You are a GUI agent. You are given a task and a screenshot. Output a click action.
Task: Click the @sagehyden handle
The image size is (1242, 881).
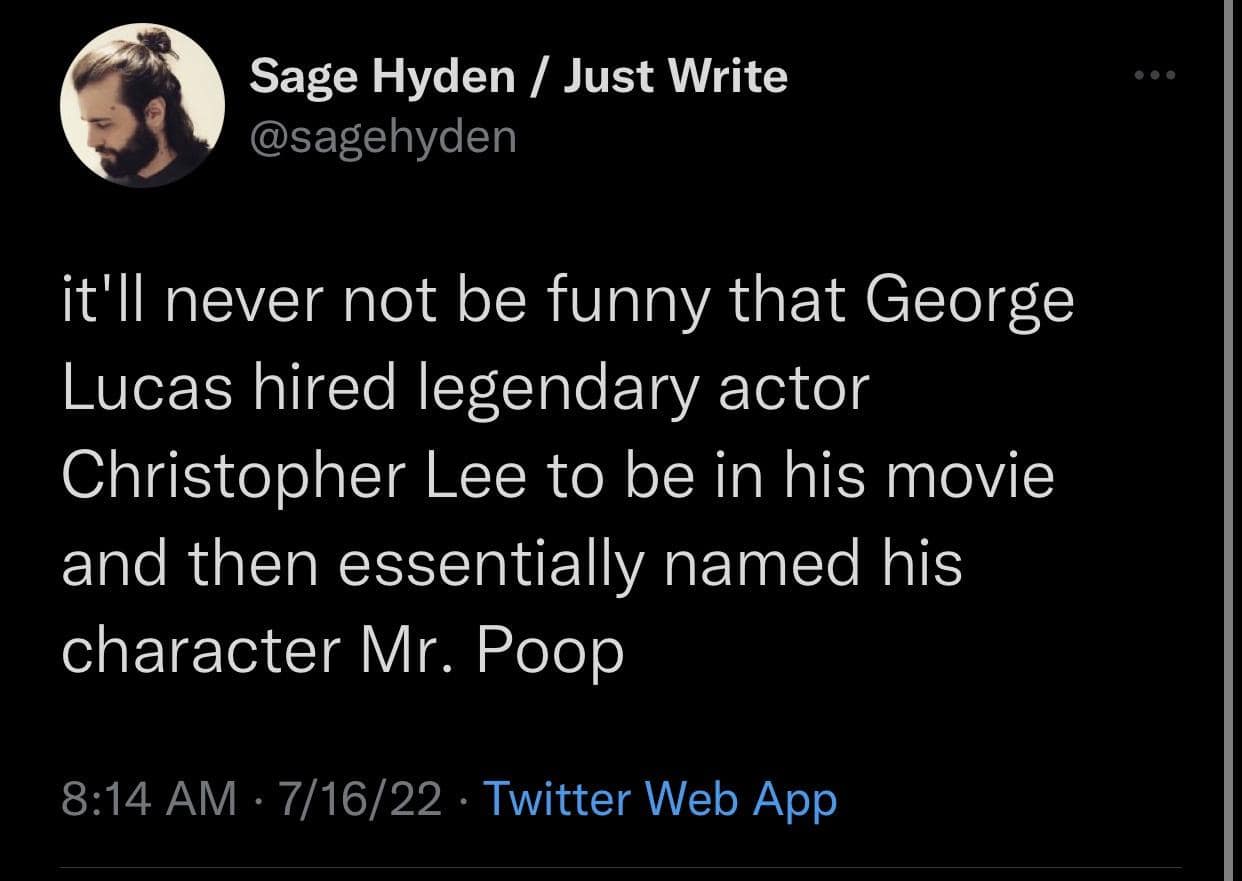click(x=383, y=136)
